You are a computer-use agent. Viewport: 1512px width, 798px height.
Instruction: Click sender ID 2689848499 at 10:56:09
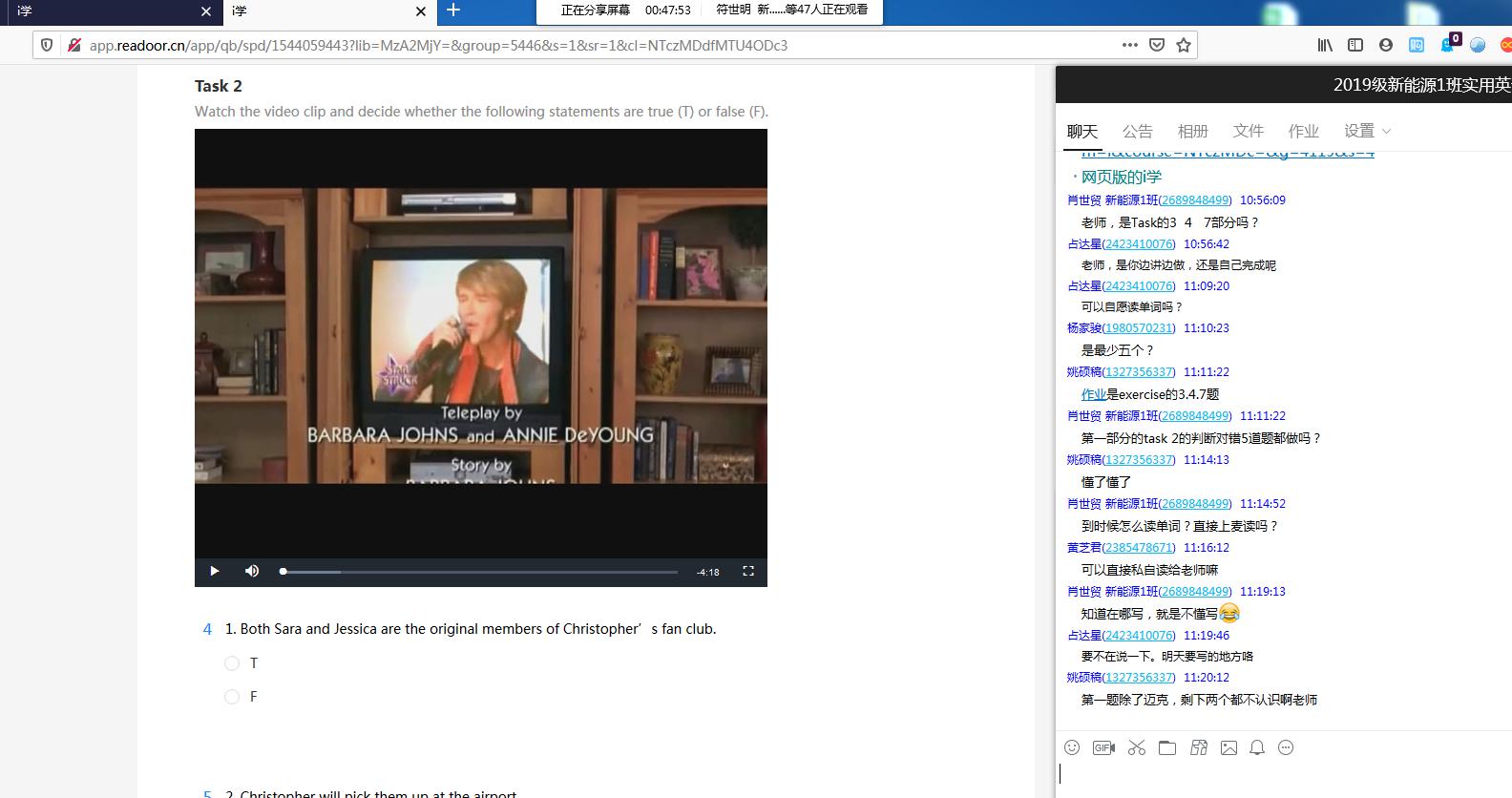pyautogui.click(x=1195, y=200)
